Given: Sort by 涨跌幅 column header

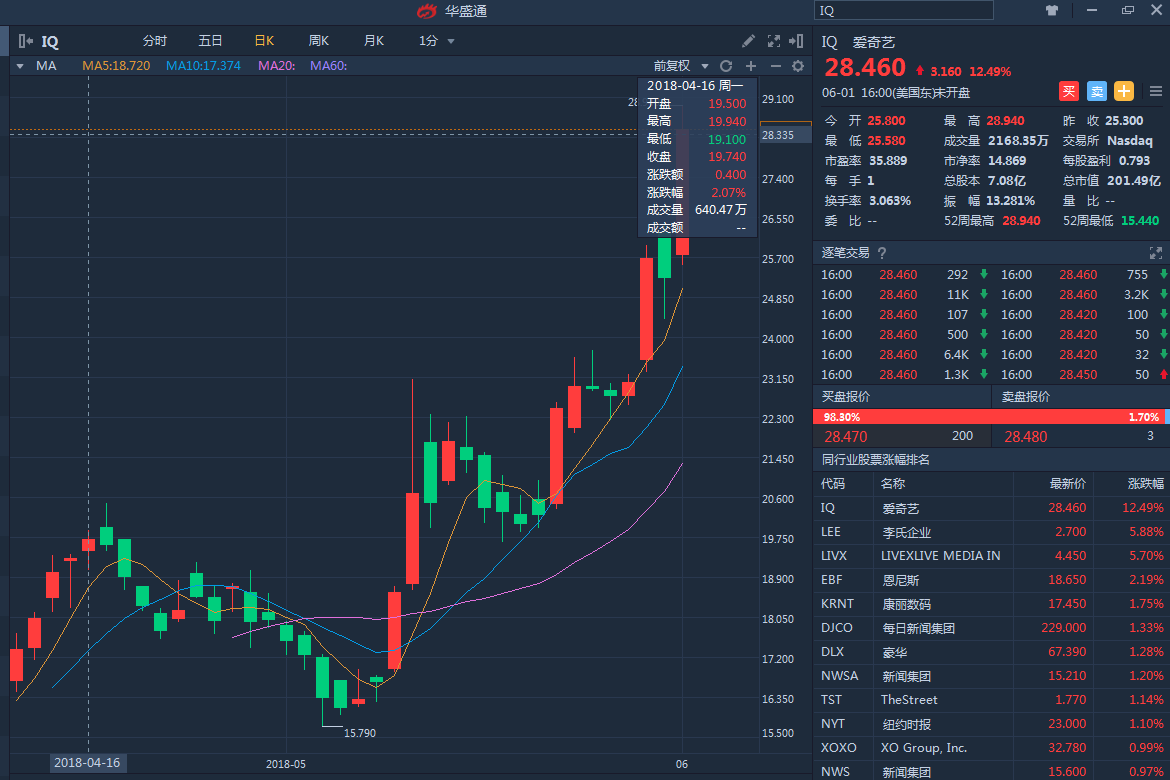Looking at the screenshot, I should click(1145, 484).
